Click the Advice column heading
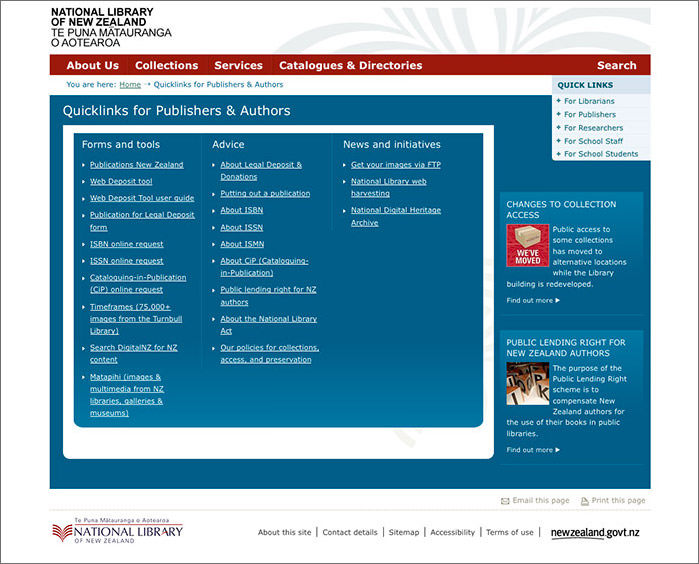Viewport: 699px width, 564px height. [228, 144]
